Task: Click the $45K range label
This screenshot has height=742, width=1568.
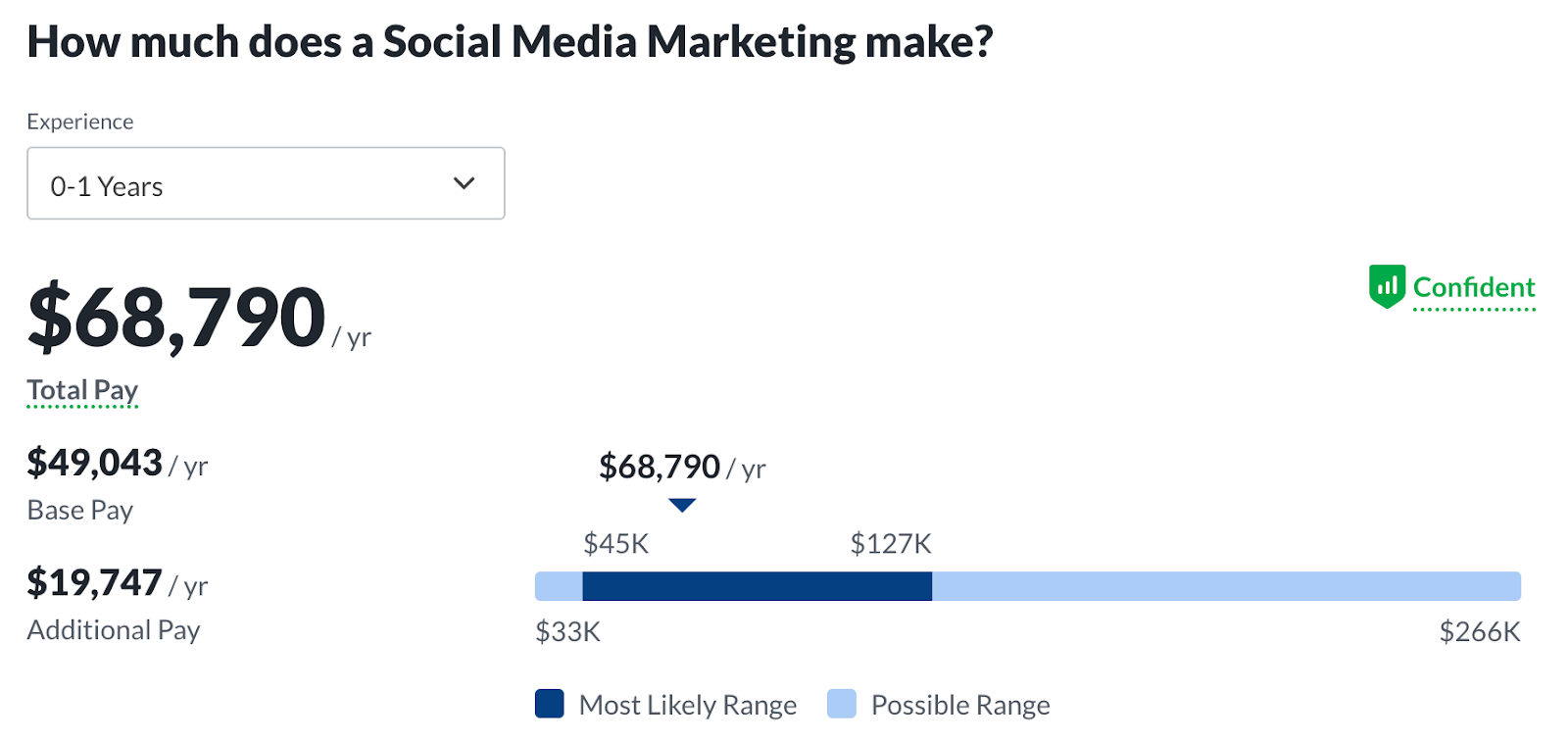Action: [x=615, y=543]
